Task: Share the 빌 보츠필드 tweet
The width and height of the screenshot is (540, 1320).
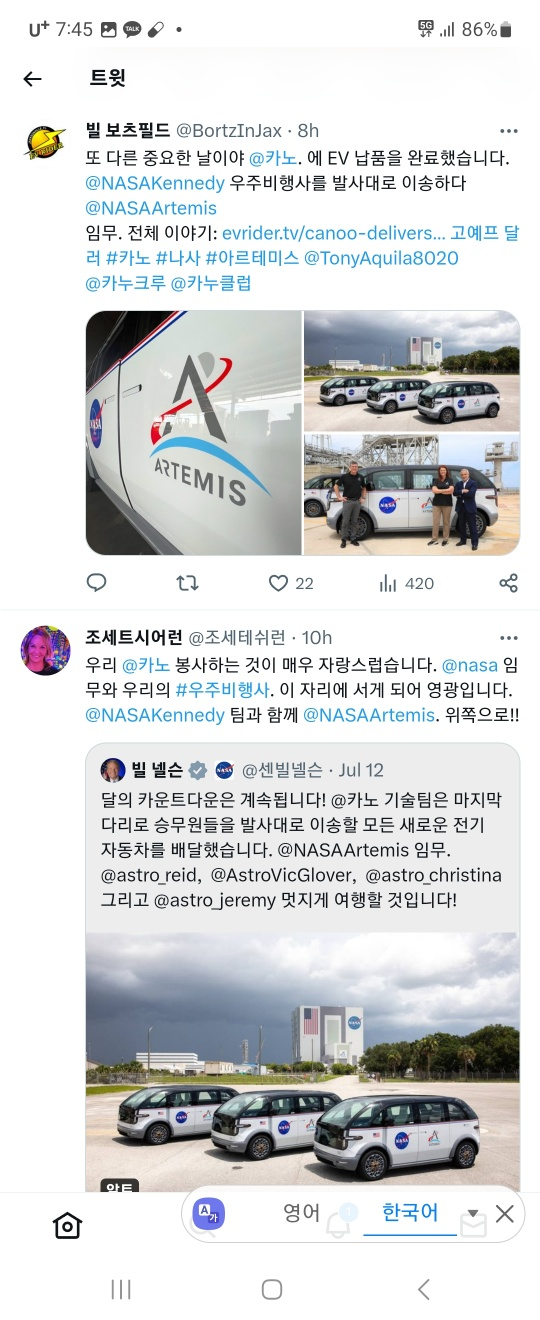Action: [508, 582]
